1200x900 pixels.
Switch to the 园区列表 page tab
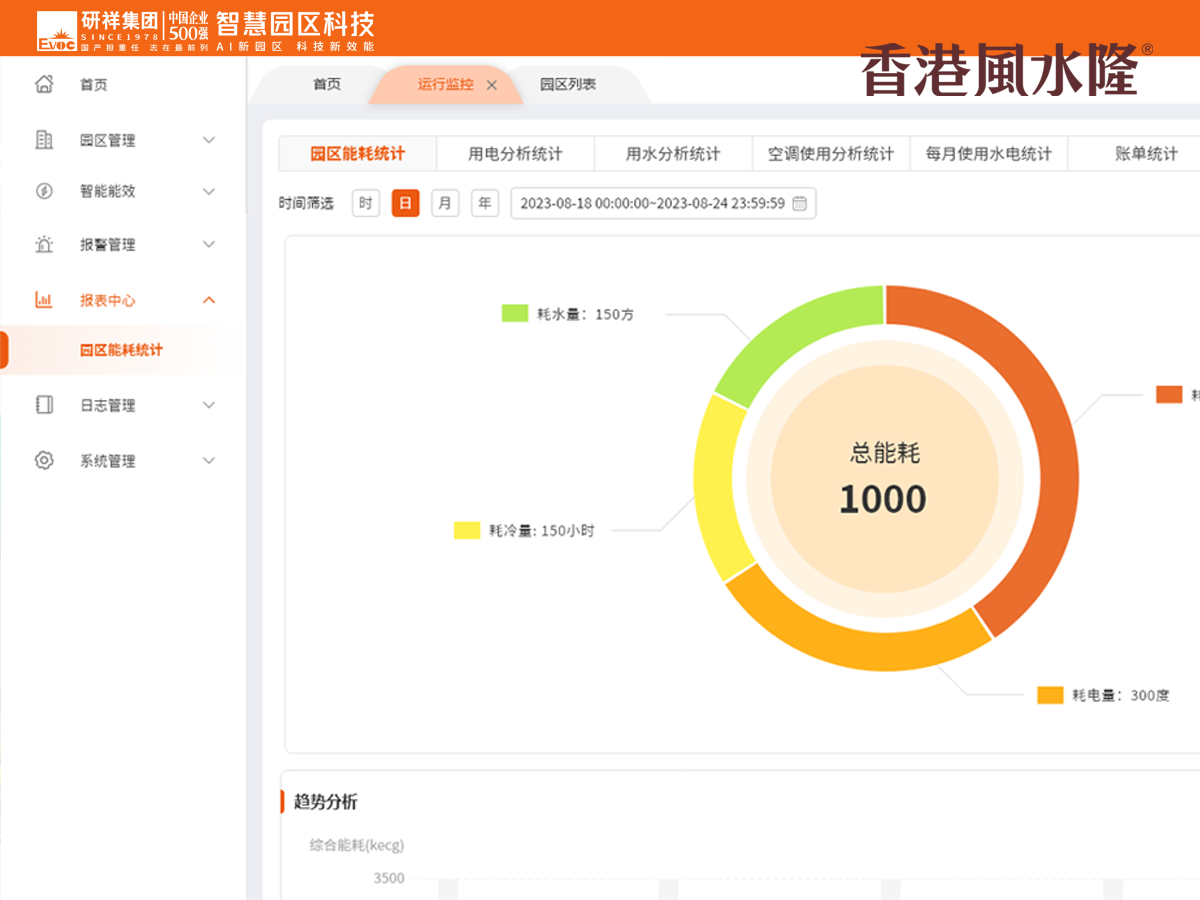[x=568, y=85]
